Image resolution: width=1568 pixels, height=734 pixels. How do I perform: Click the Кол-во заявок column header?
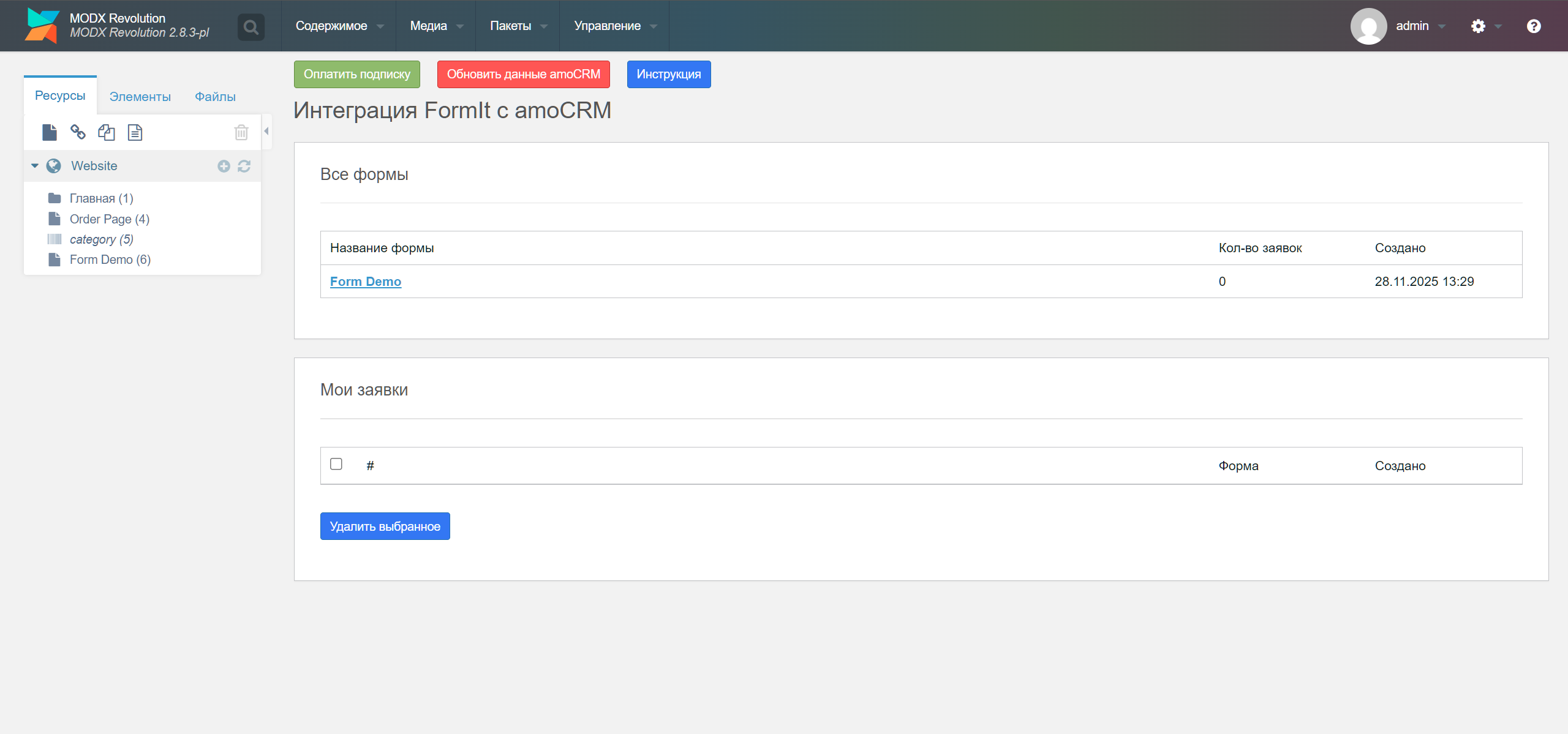pos(1261,248)
